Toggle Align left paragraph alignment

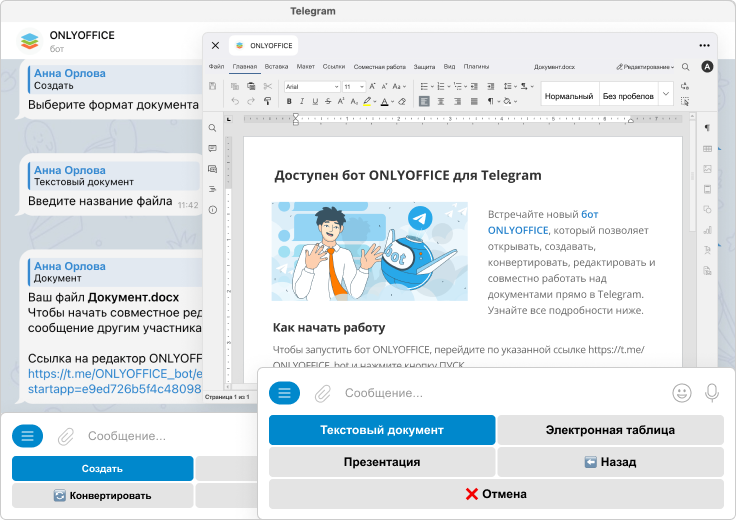click(424, 101)
